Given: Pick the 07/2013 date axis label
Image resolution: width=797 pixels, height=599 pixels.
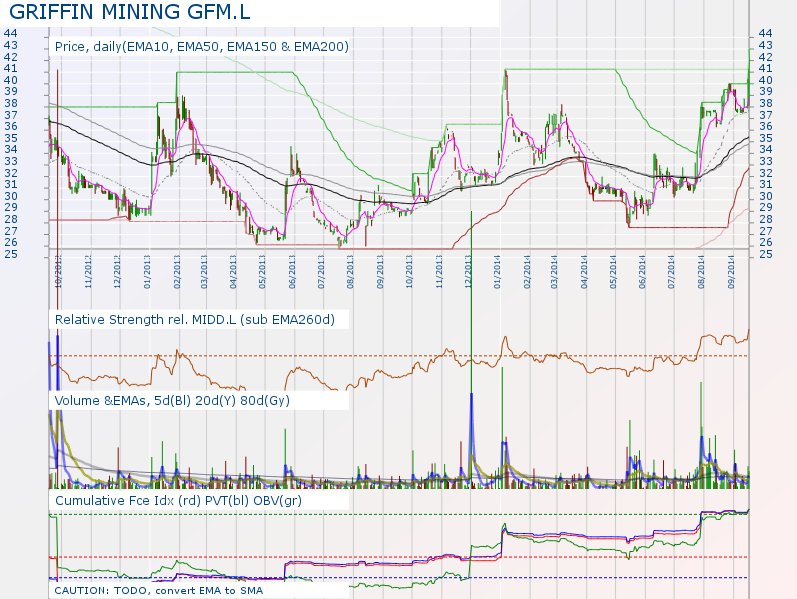Looking at the screenshot, I should click(x=321, y=272).
